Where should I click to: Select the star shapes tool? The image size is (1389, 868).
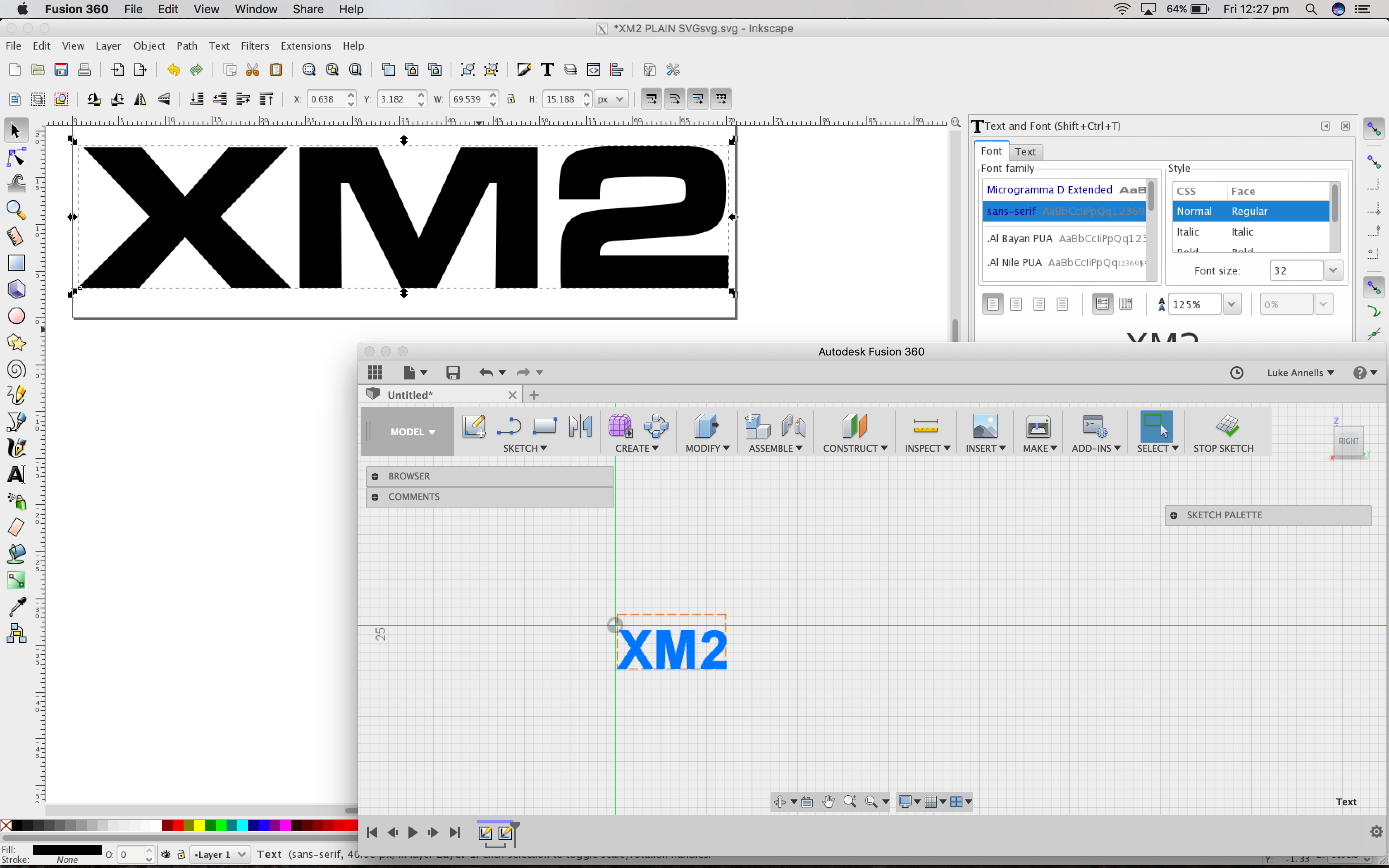tap(17, 343)
